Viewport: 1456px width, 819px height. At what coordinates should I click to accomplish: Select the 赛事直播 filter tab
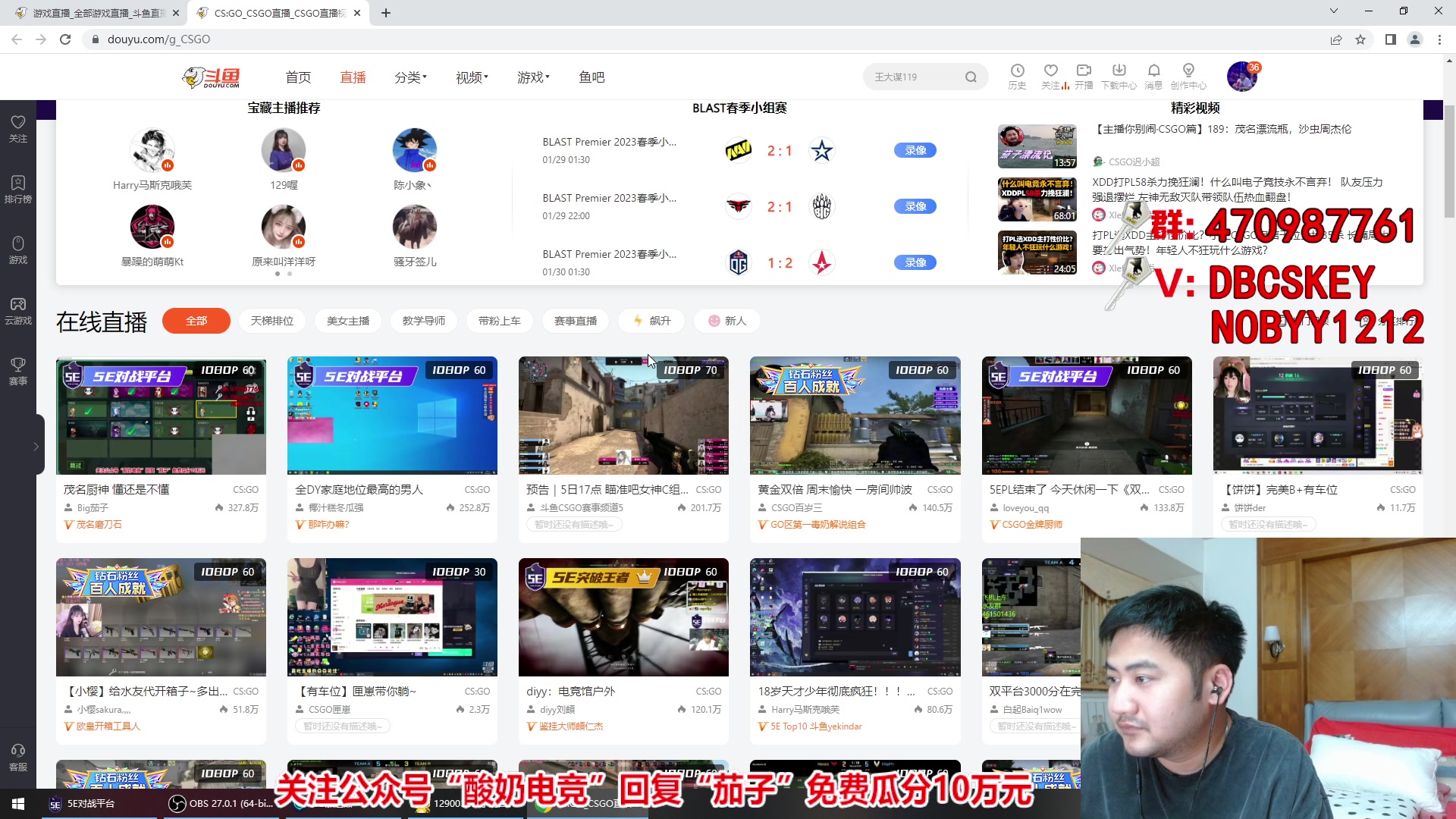tap(576, 321)
